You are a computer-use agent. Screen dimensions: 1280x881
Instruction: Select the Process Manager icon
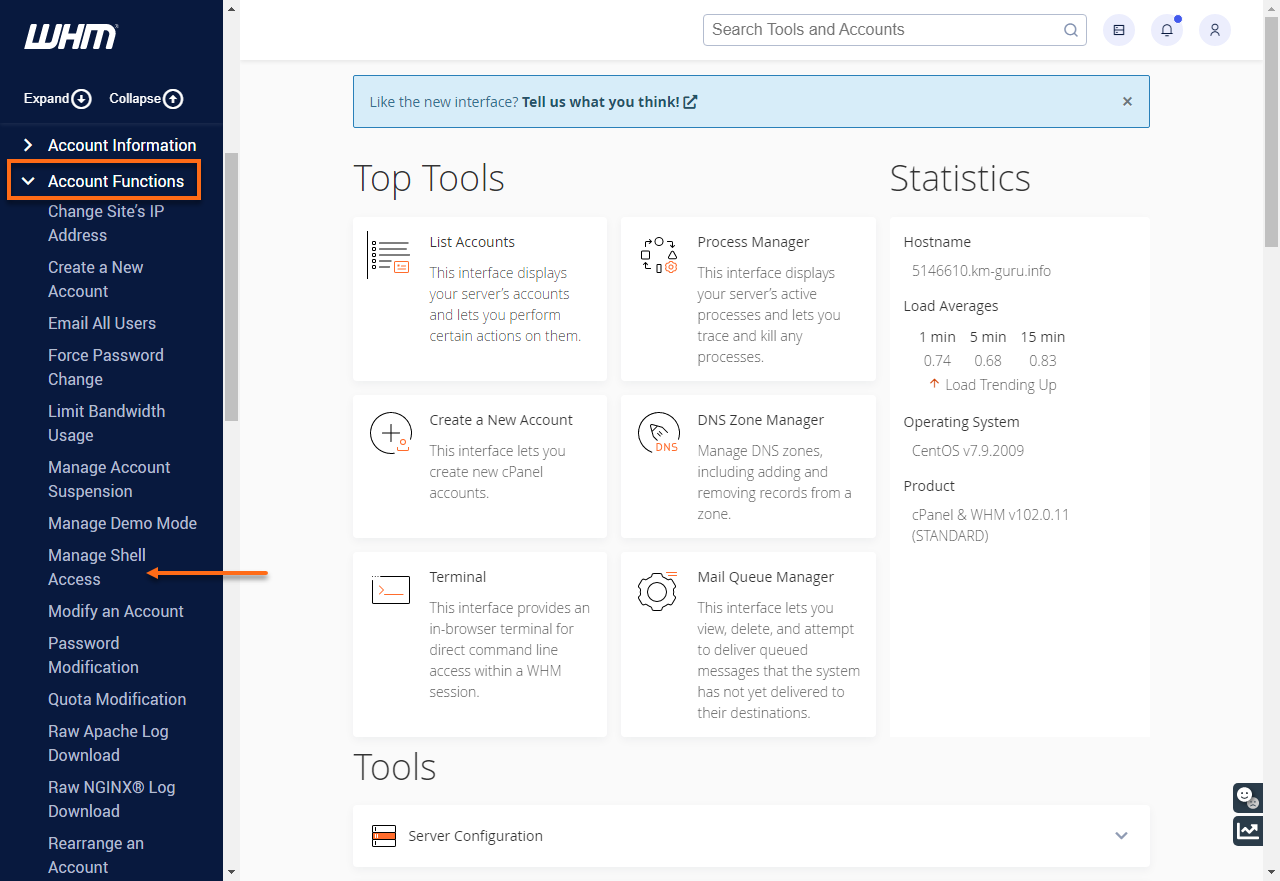(x=658, y=253)
